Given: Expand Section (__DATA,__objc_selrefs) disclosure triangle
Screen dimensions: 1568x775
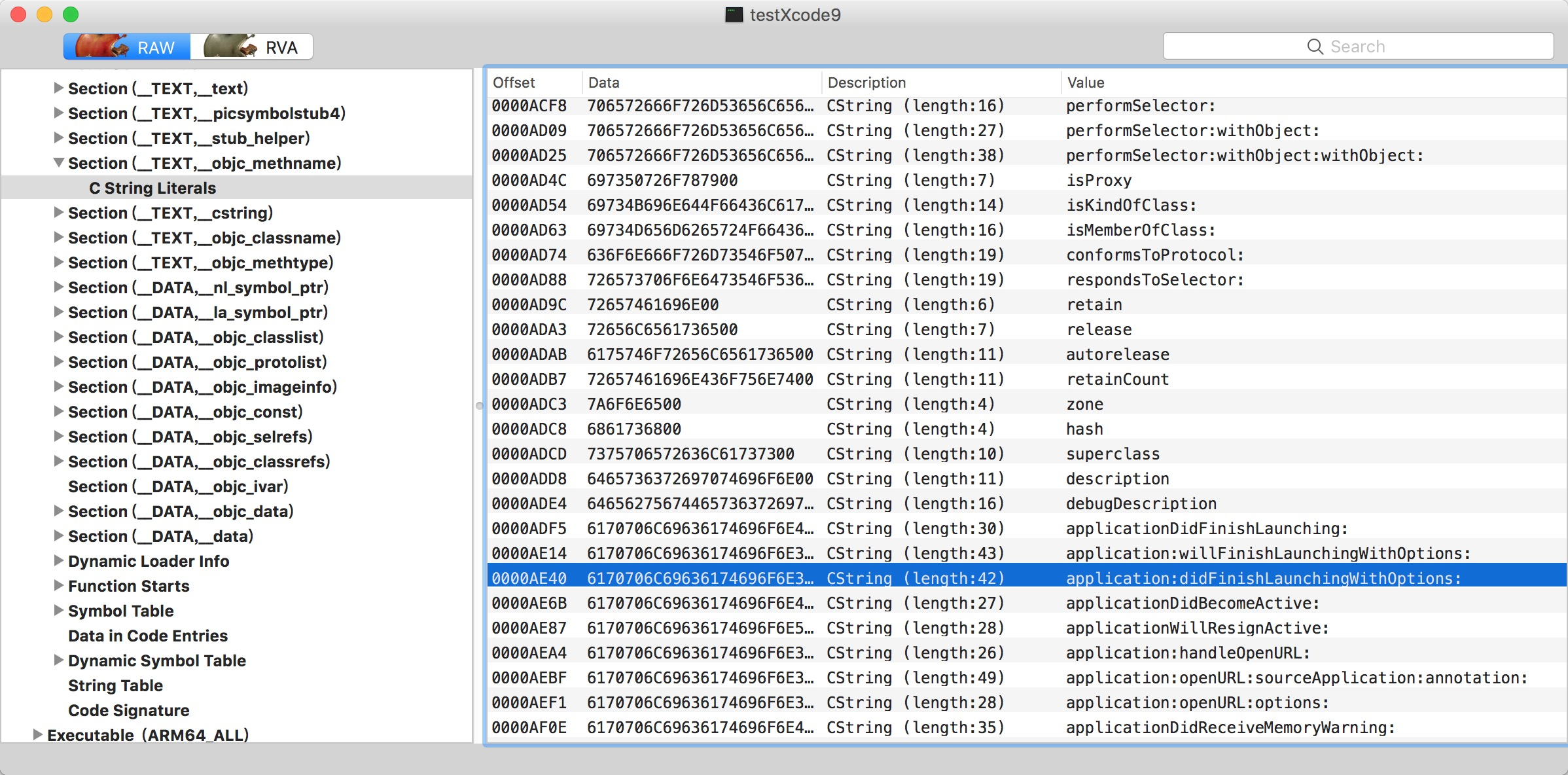Looking at the screenshot, I should (x=58, y=436).
